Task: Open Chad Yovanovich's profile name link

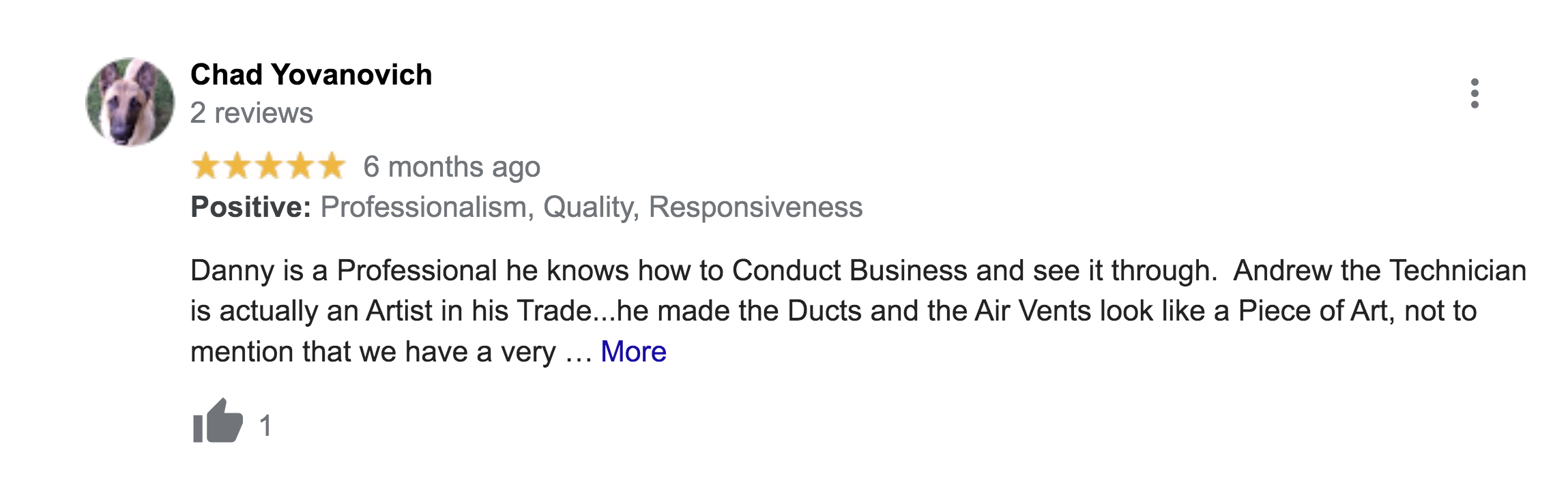Action: [x=311, y=74]
